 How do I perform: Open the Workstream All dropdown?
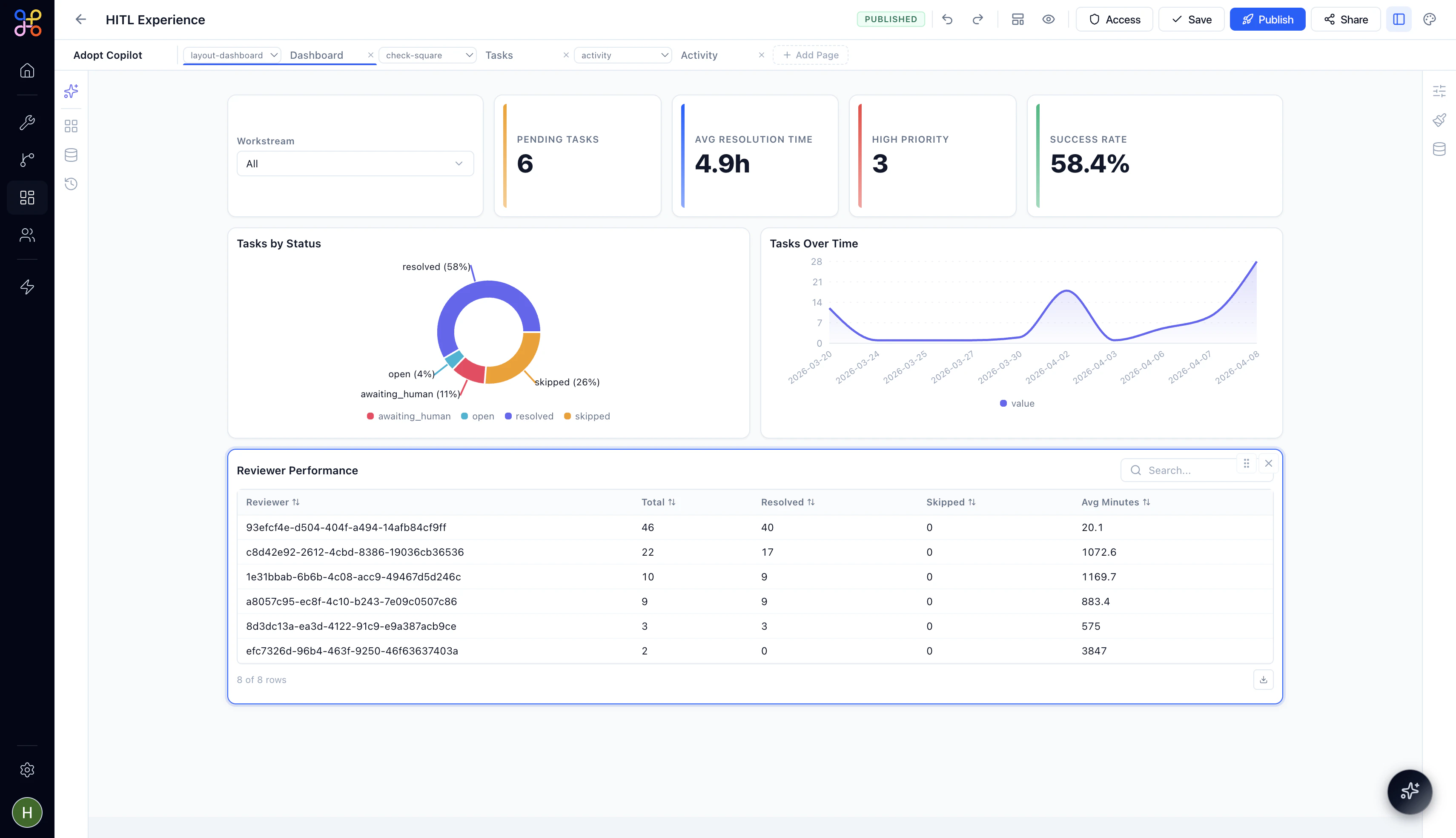tap(355, 164)
